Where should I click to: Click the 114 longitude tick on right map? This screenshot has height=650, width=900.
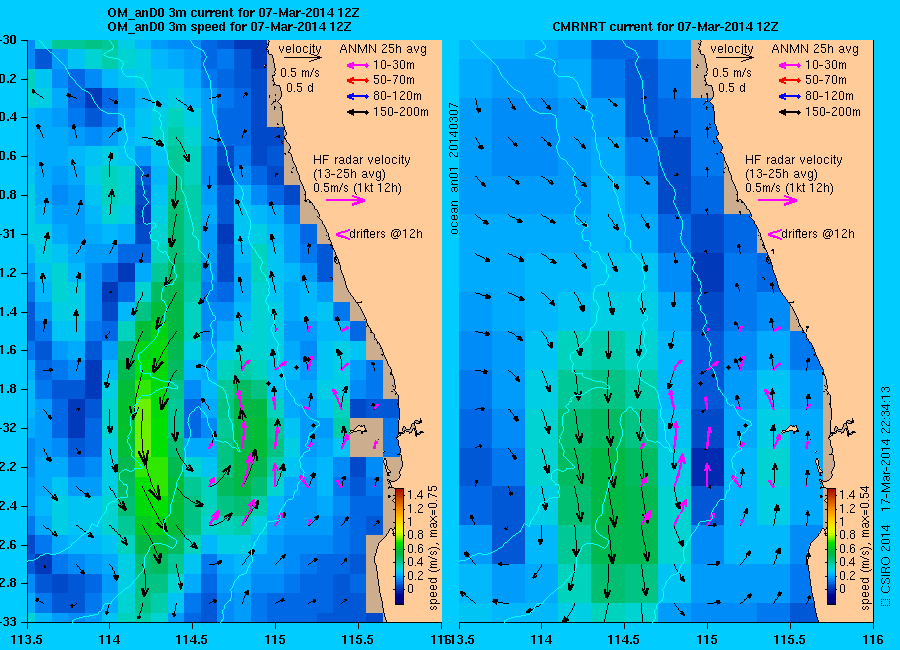pyautogui.click(x=541, y=639)
